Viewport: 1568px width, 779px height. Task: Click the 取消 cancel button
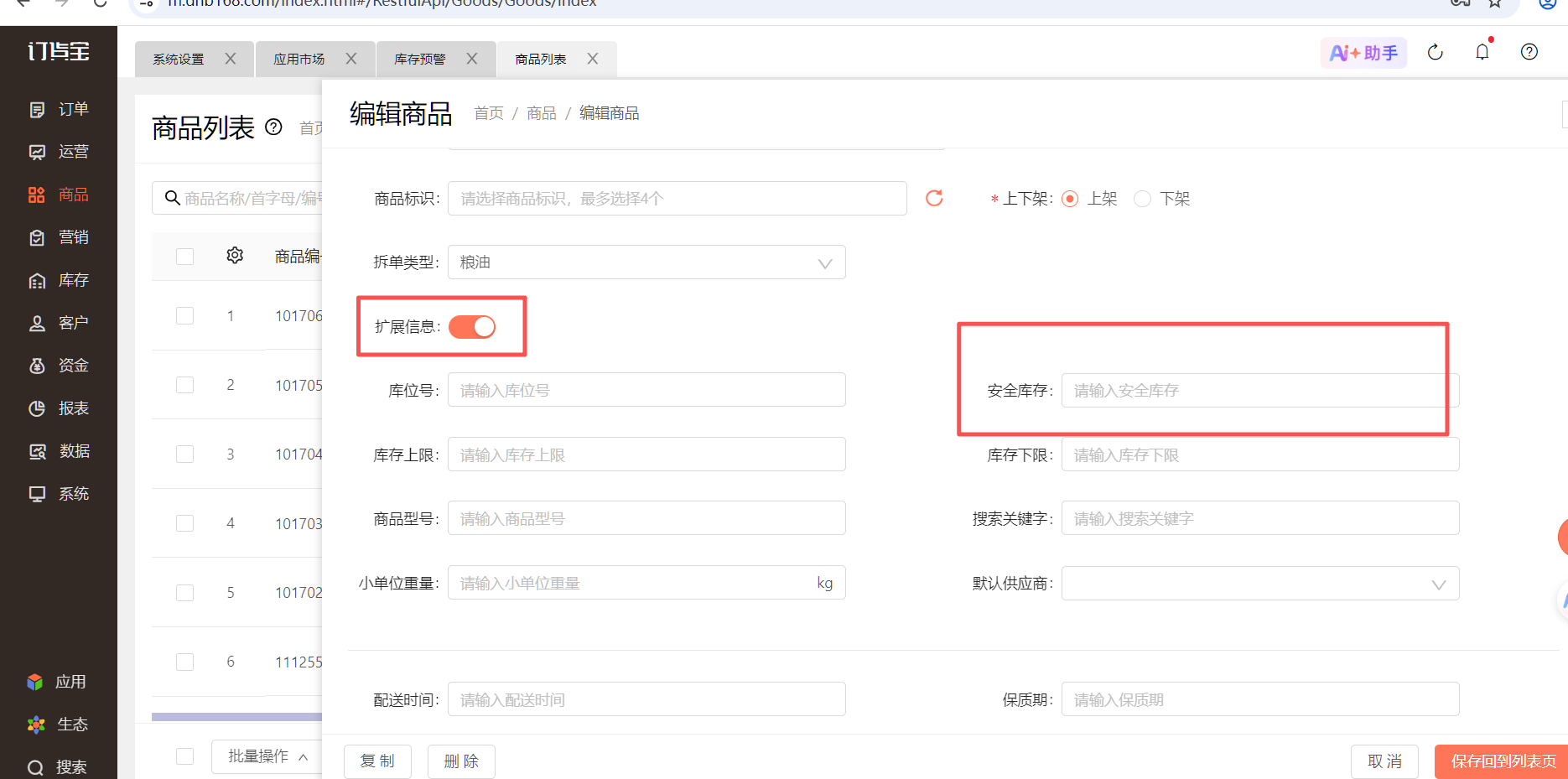point(1384,761)
